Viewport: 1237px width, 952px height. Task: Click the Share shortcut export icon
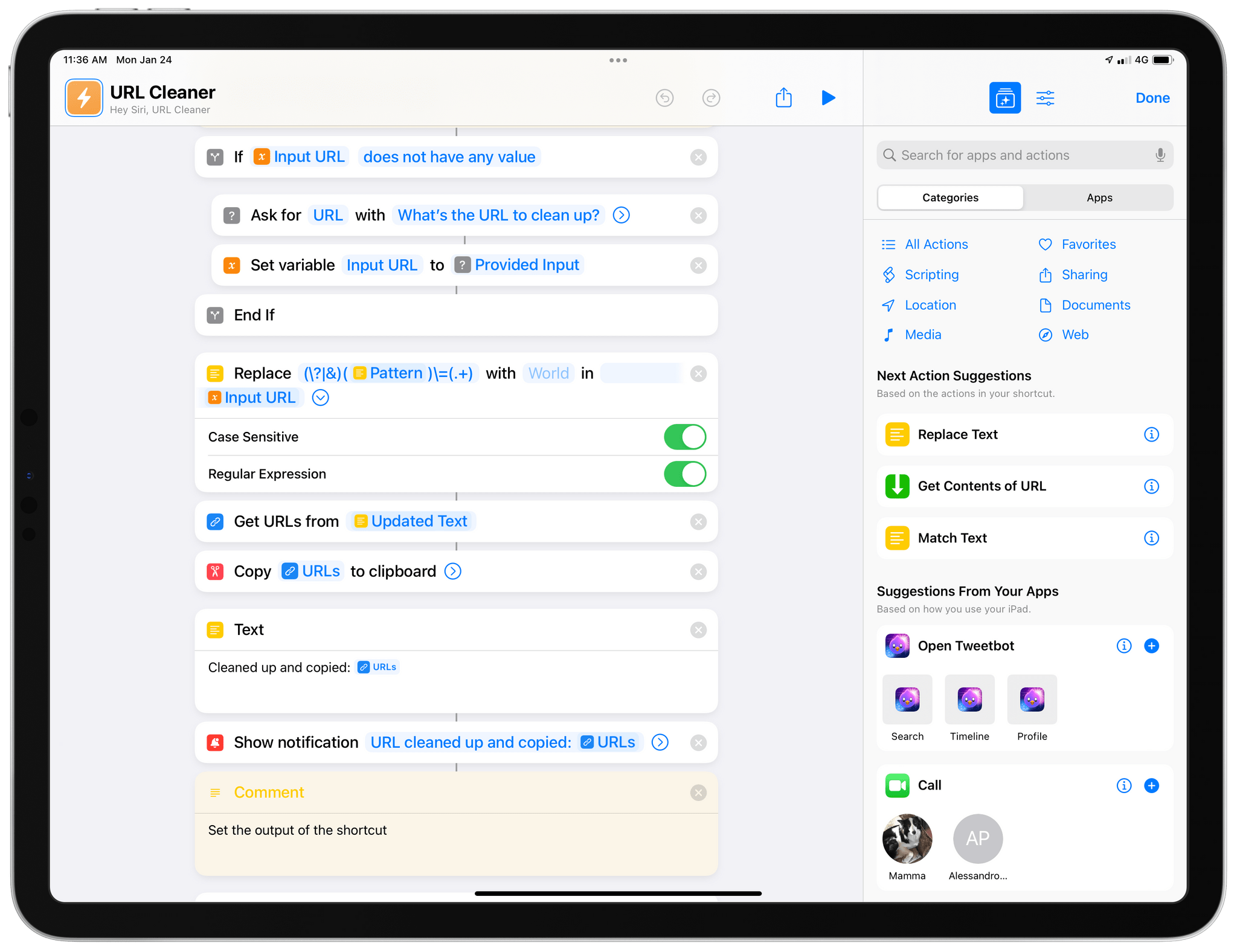point(784,97)
